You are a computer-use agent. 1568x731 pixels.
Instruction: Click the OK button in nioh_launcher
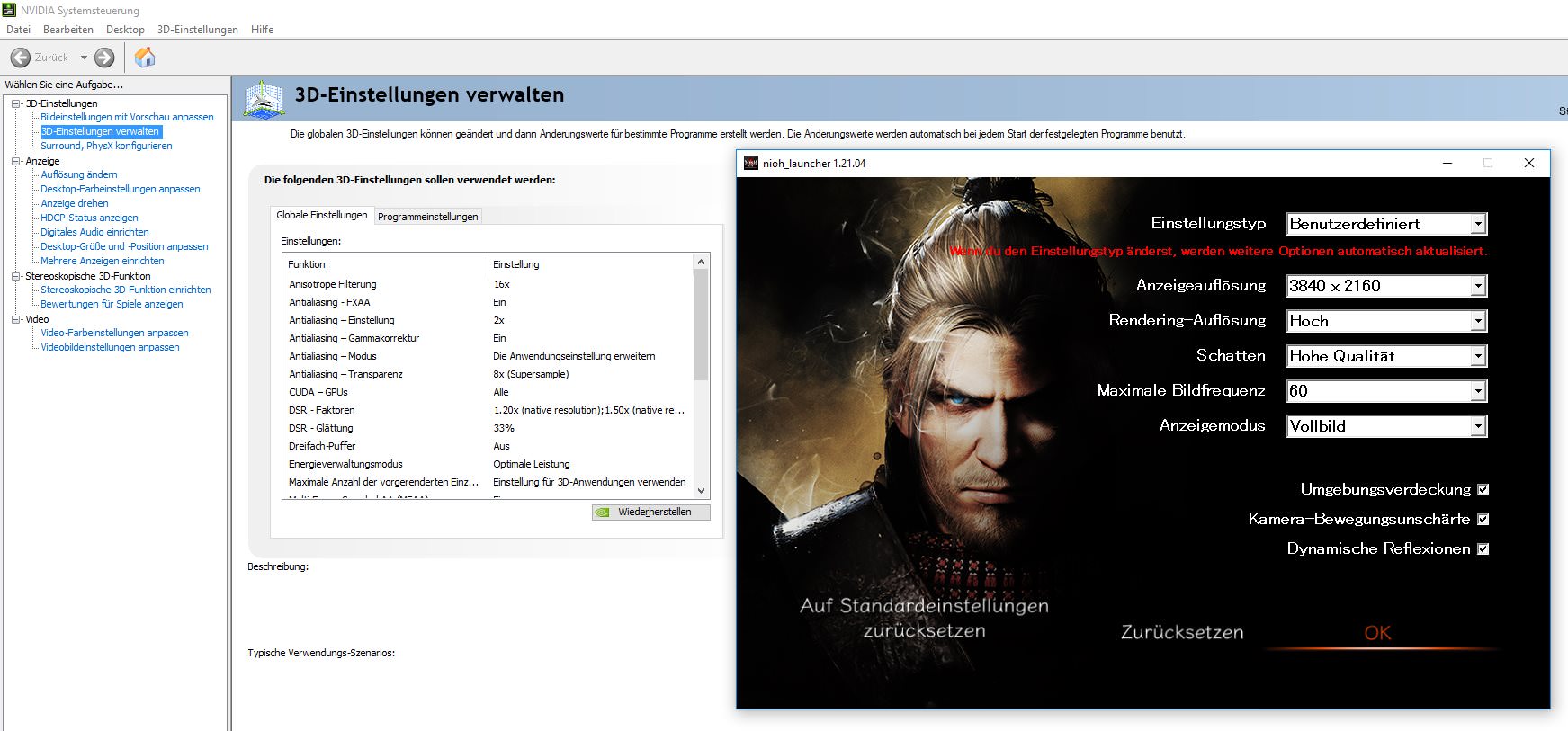pyautogui.click(x=1377, y=633)
